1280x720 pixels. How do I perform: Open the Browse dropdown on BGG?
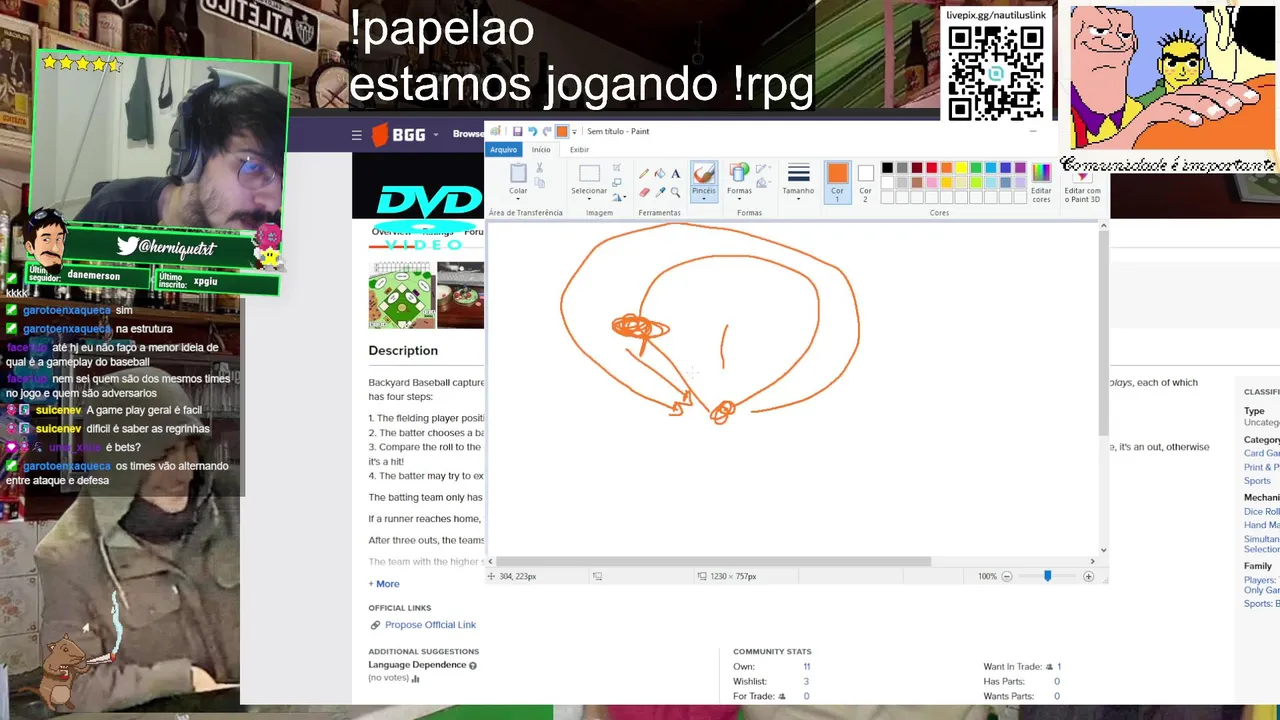click(467, 134)
